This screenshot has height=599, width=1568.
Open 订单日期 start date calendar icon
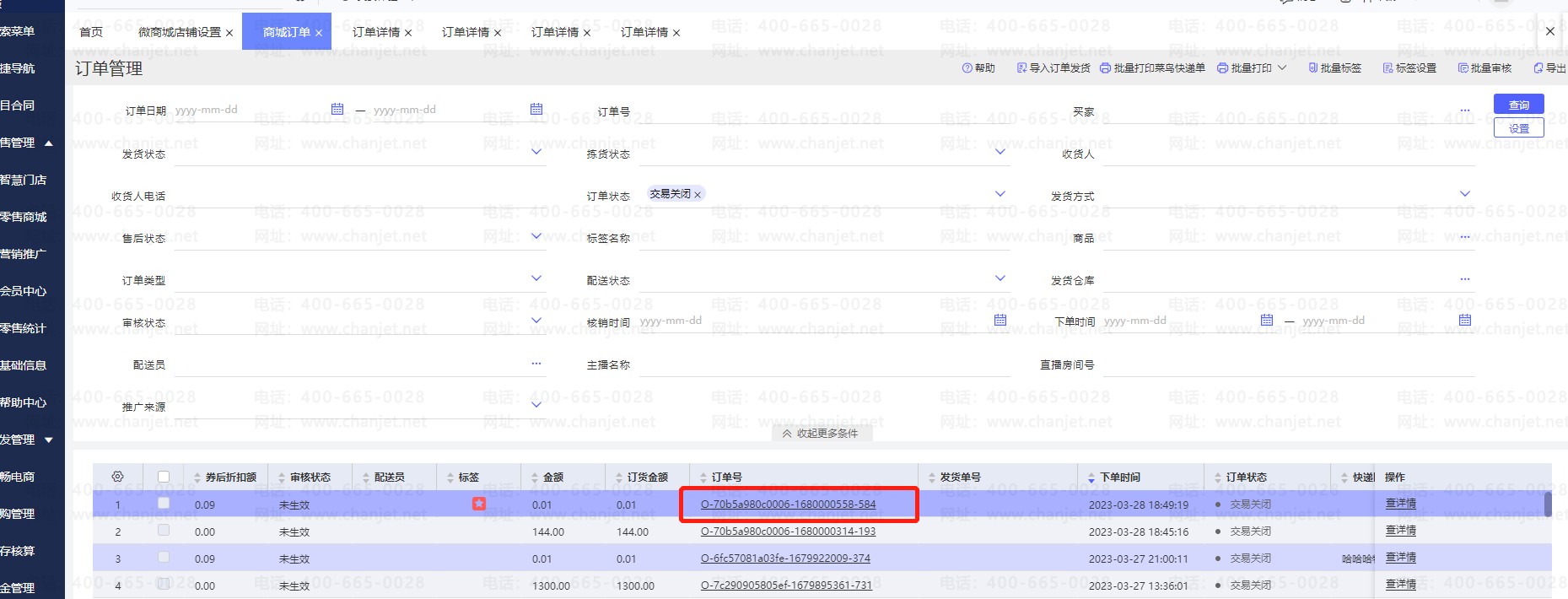point(337,109)
